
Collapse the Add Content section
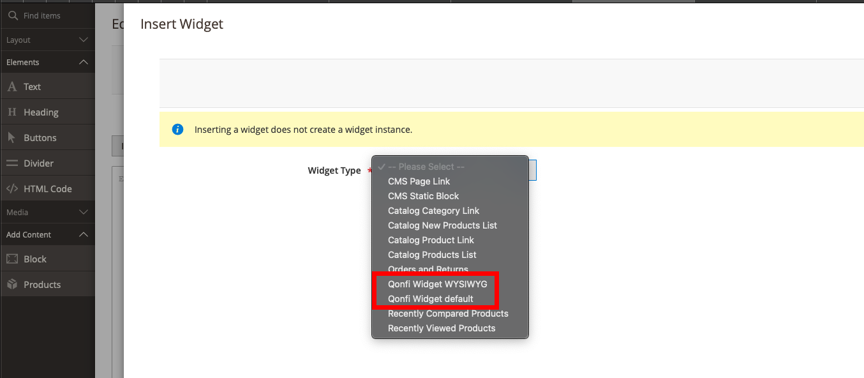click(x=47, y=235)
